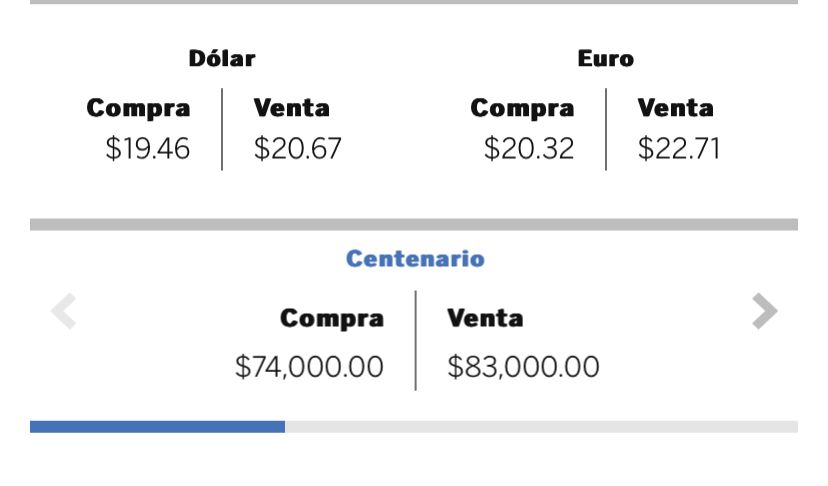Screen dimensions: 828x486
Task: Click the Euro Venta value $22.71
Action: pyautogui.click(x=679, y=148)
